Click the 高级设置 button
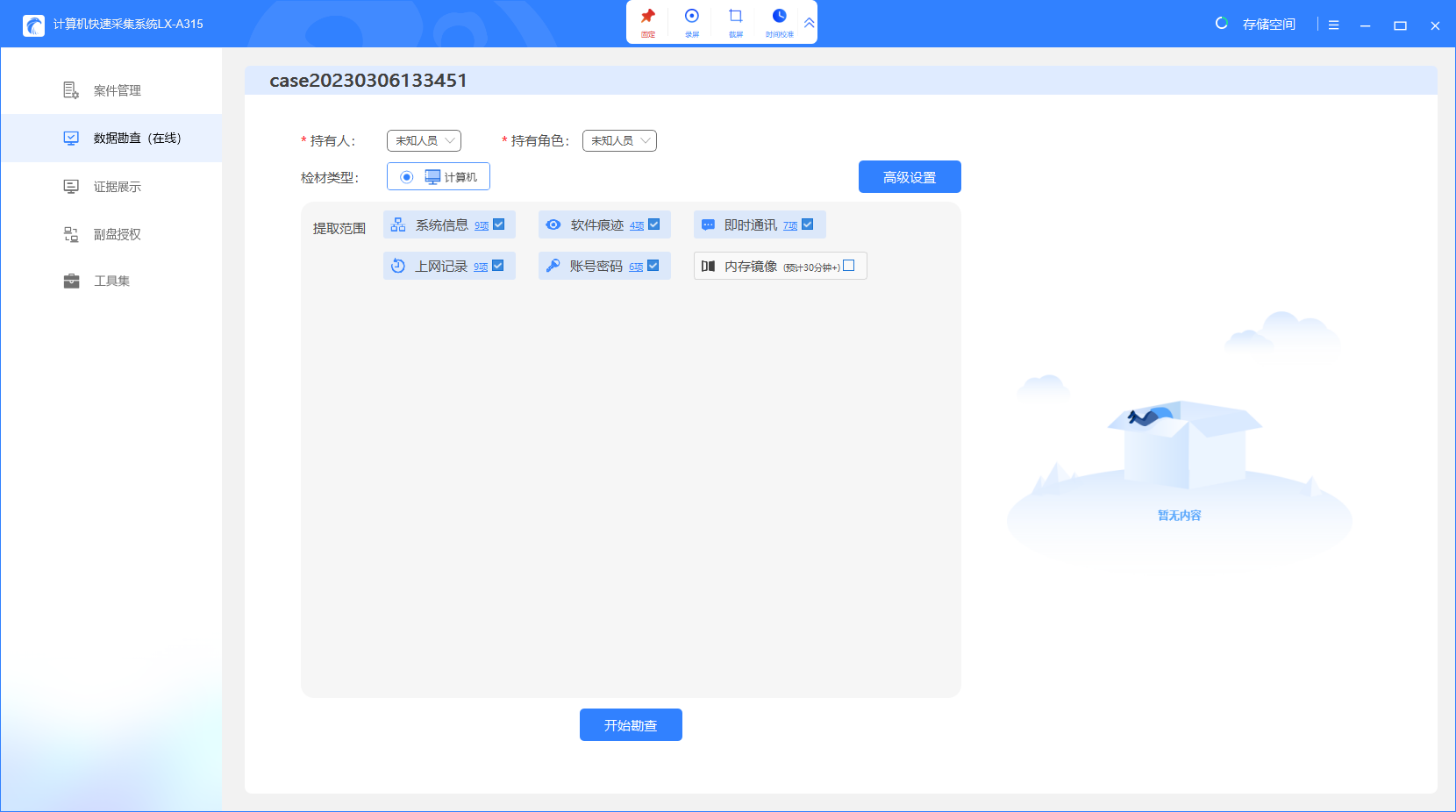This screenshot has width=1456, height=812. point(910,177)
